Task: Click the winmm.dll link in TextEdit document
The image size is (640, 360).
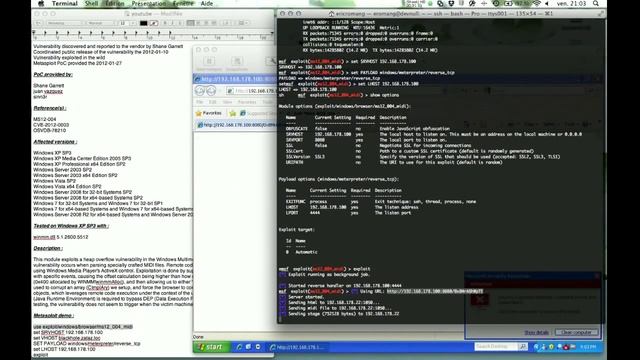Action: pyautogui.click(x=44, y=237)
